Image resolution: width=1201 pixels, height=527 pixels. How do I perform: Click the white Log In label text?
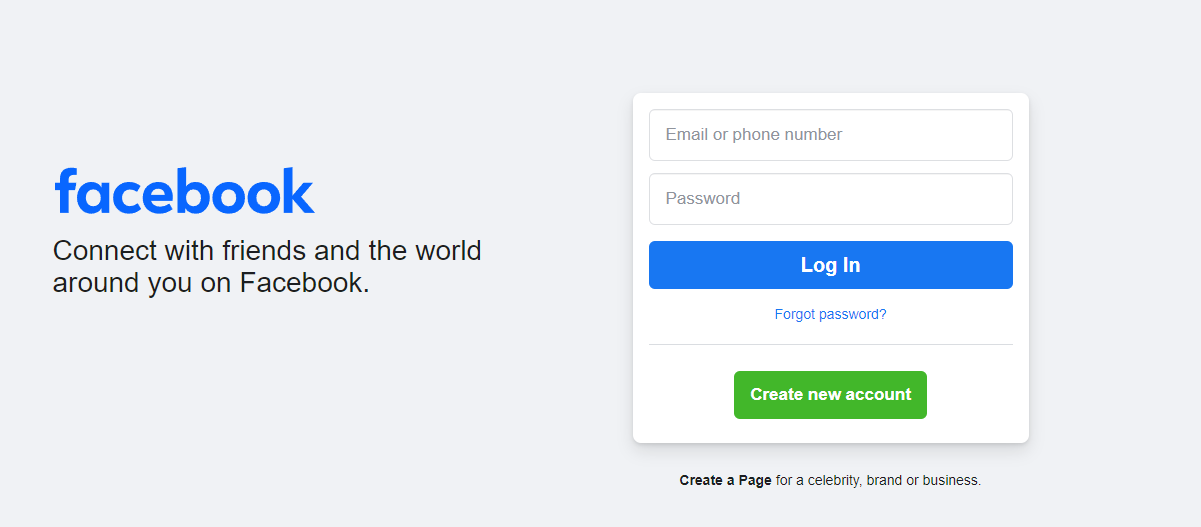point(830,265)
